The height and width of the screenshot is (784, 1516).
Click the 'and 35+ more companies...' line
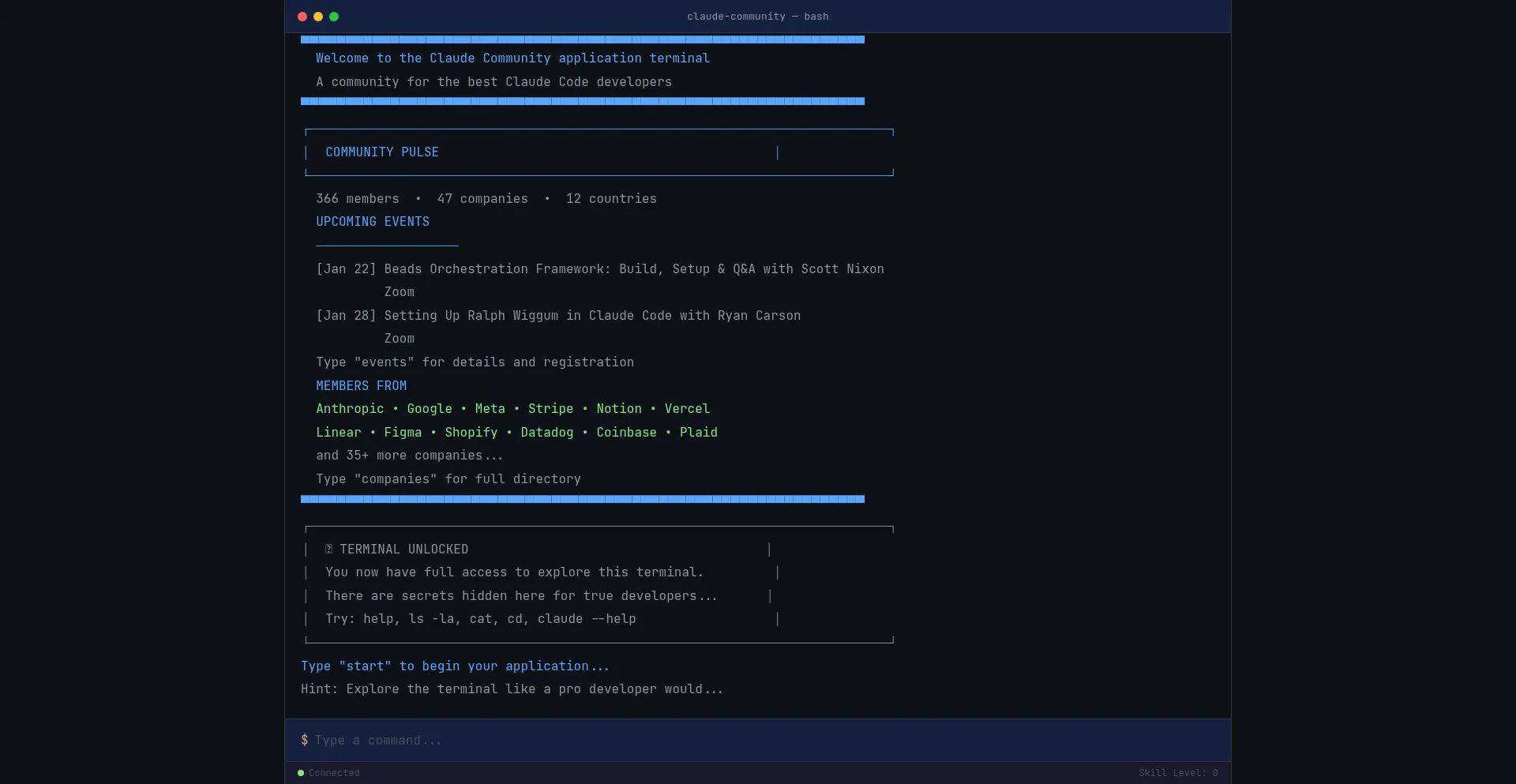click(410, 456)
